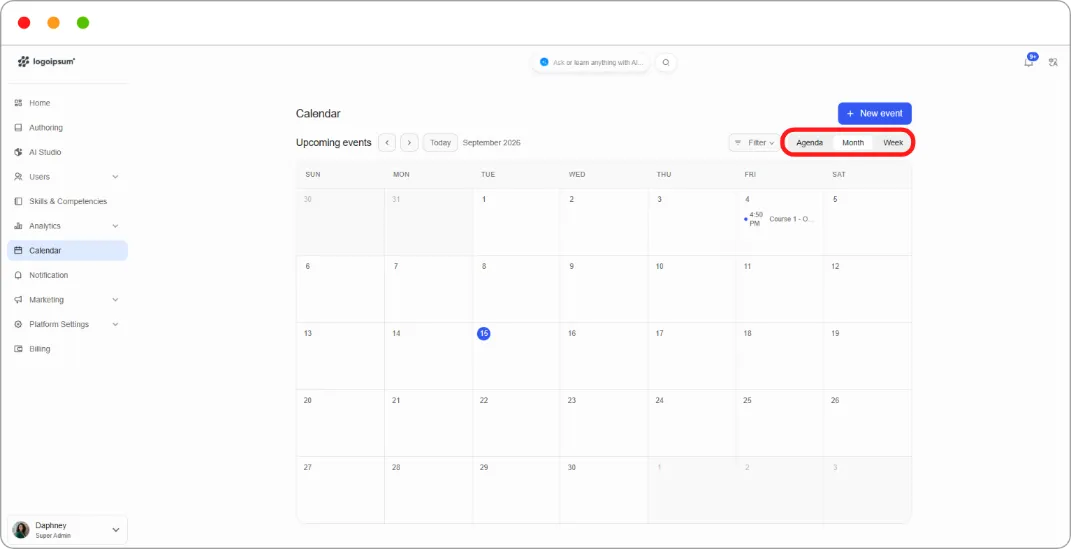Viewport: 1071px width, 549px height.
Task: Click the Marketing megaphone icon
Action: (18, 300)
